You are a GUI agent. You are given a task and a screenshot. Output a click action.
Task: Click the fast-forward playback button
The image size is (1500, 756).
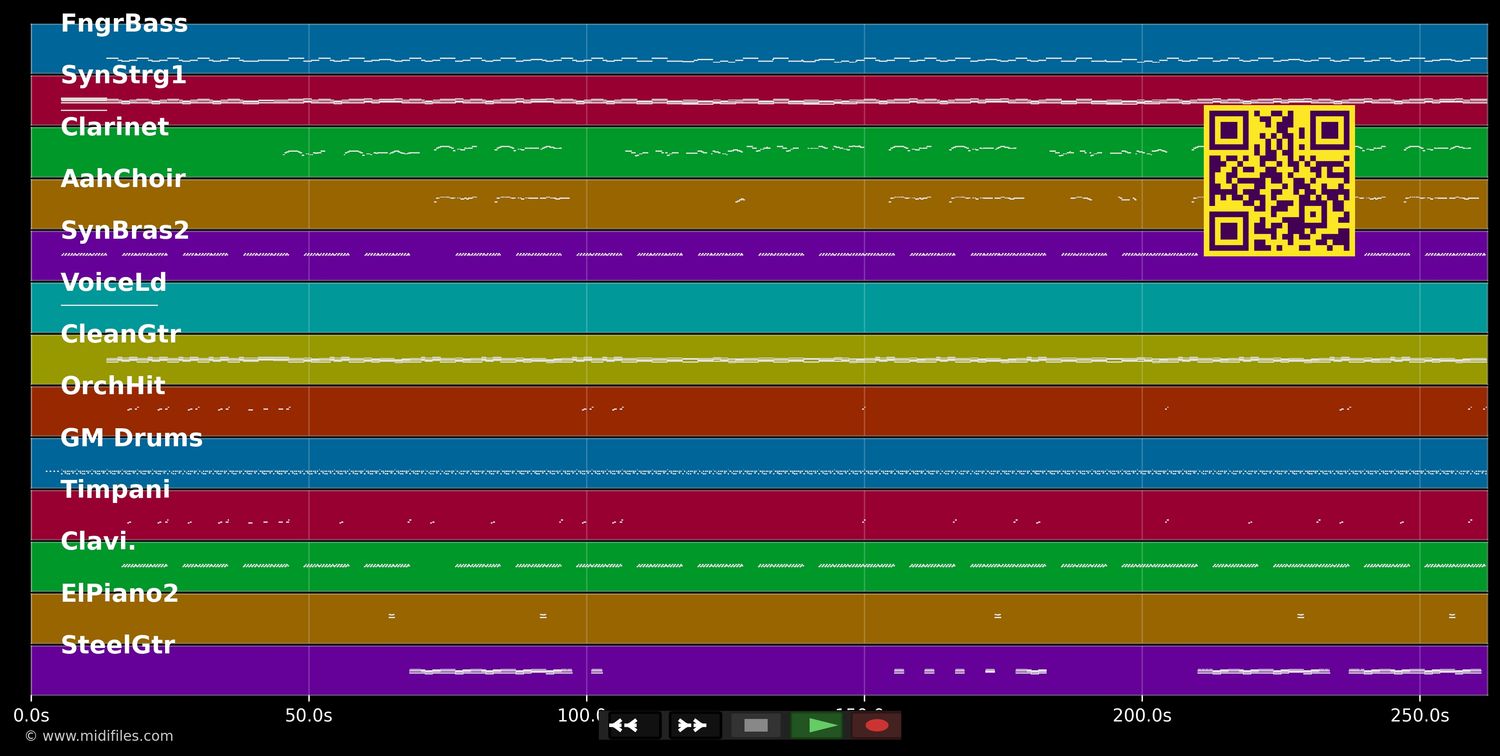tap(694, 725)
